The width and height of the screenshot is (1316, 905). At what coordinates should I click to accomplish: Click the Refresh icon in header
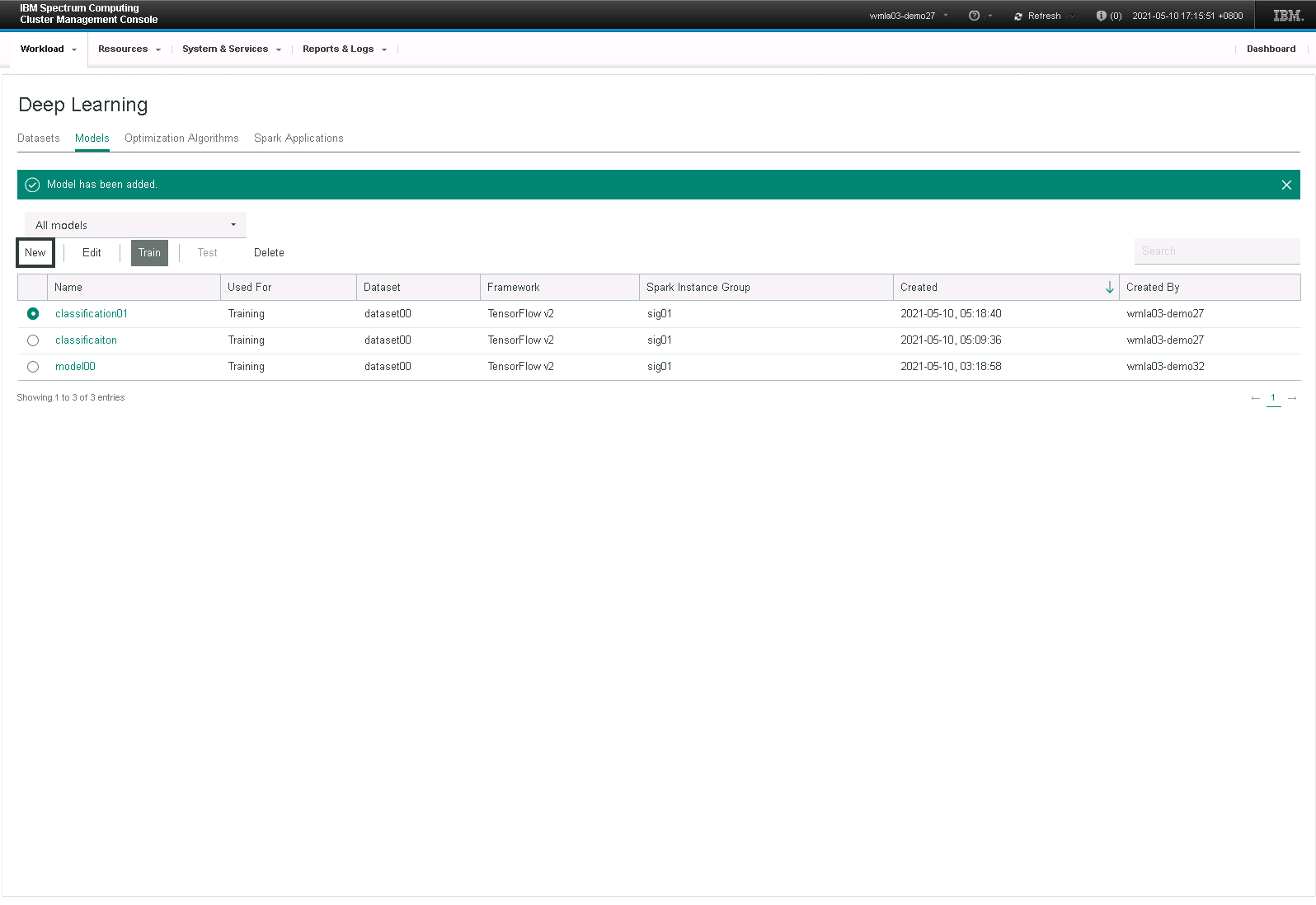pyautogui.click(x=1018, y=16)
